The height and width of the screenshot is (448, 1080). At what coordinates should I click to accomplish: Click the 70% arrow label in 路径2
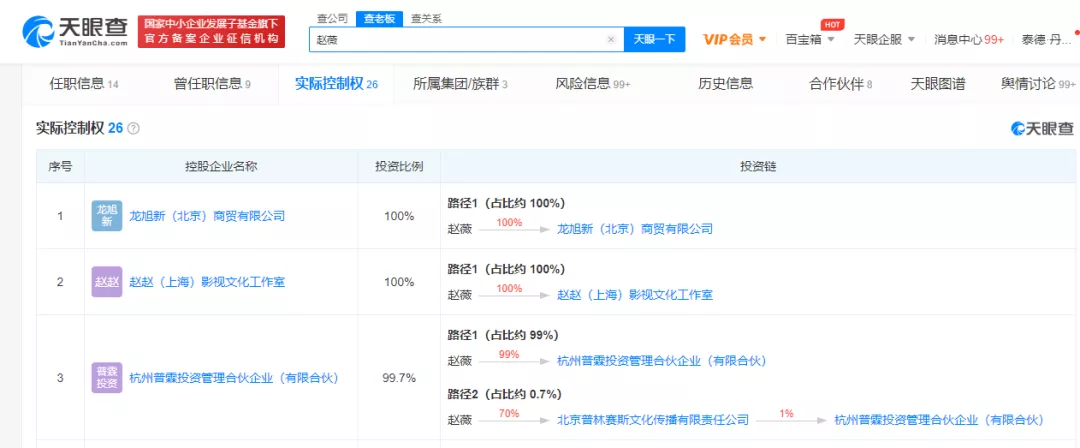click(x=509, y=414)
